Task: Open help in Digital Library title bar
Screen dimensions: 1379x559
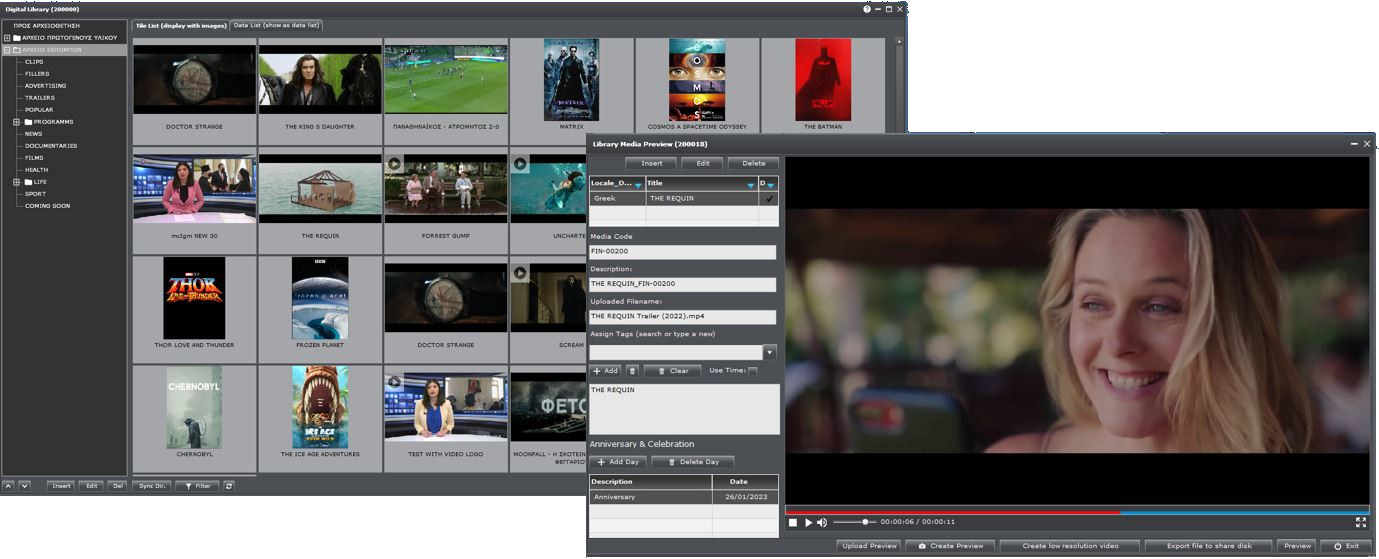Action: pyautogui.click(x=867, y=9)
